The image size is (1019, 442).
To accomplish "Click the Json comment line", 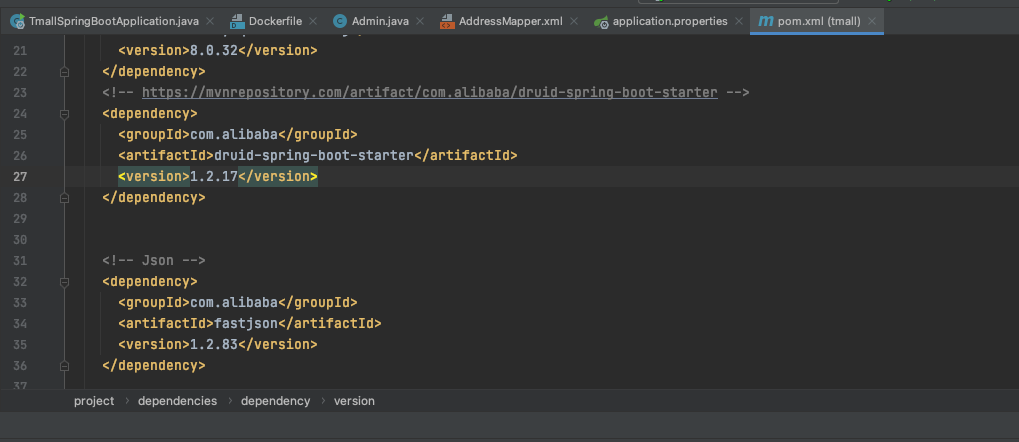I will pyautogui.click(x=153, y=261).
